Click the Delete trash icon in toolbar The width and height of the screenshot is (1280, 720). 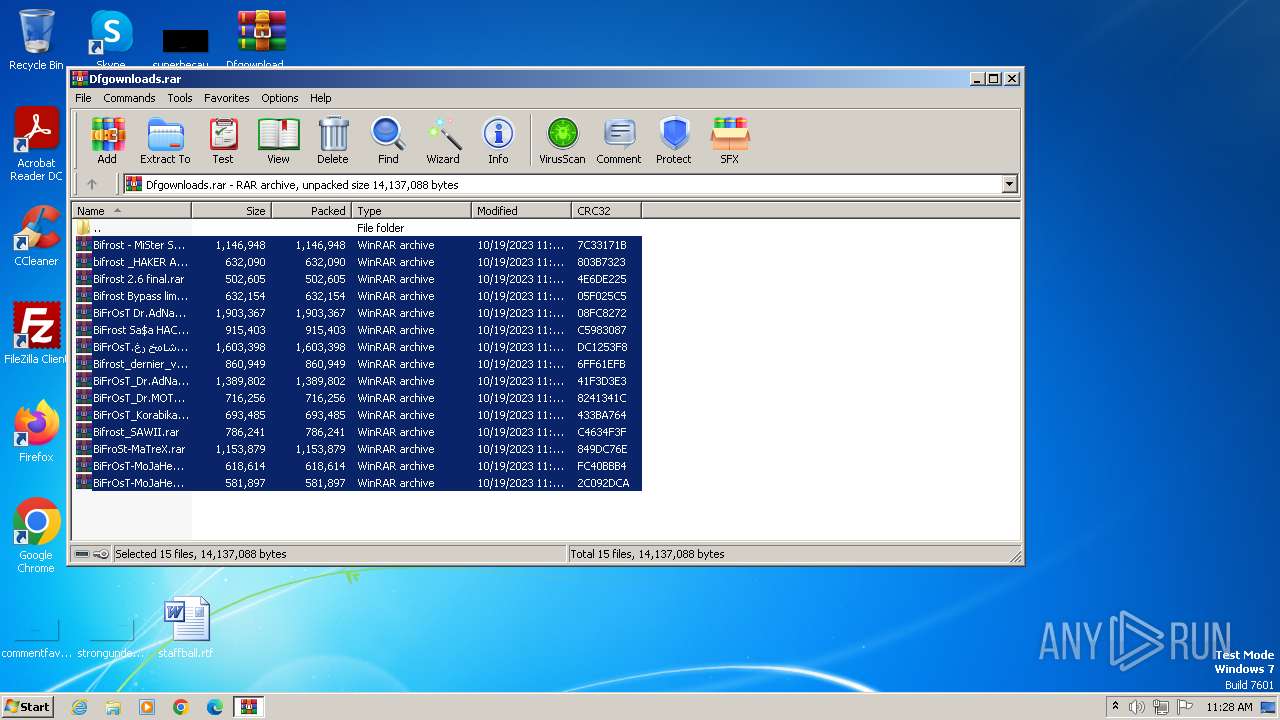click(333, 141)
